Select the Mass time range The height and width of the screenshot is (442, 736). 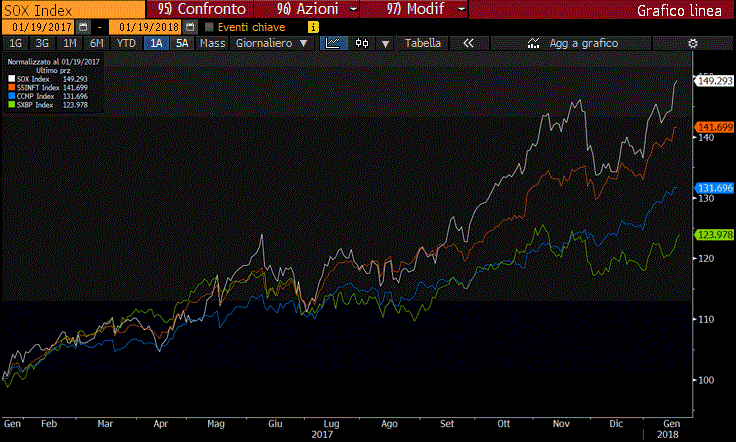point(212,43)
